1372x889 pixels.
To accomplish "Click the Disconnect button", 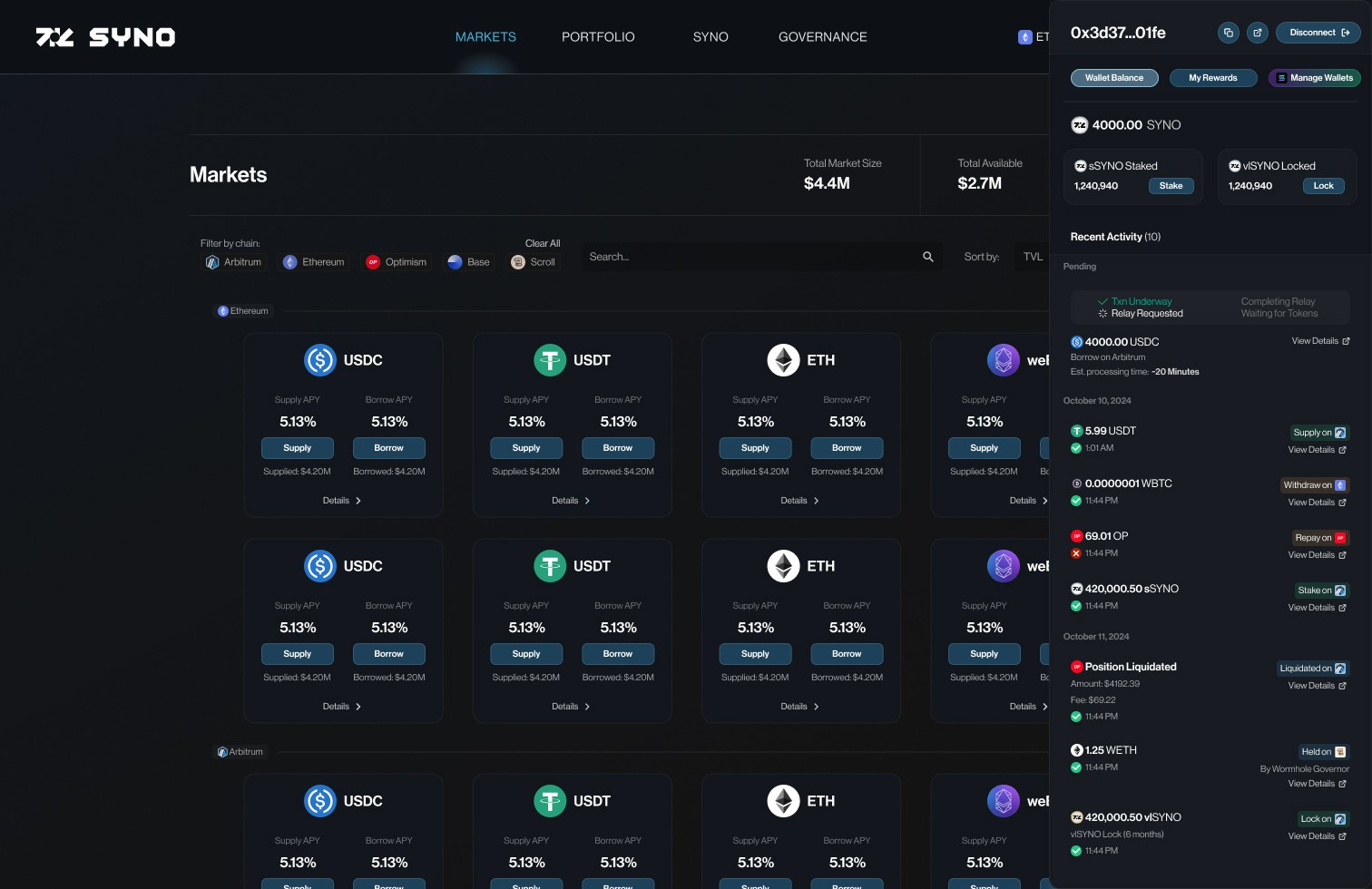I will [1318, 33].
